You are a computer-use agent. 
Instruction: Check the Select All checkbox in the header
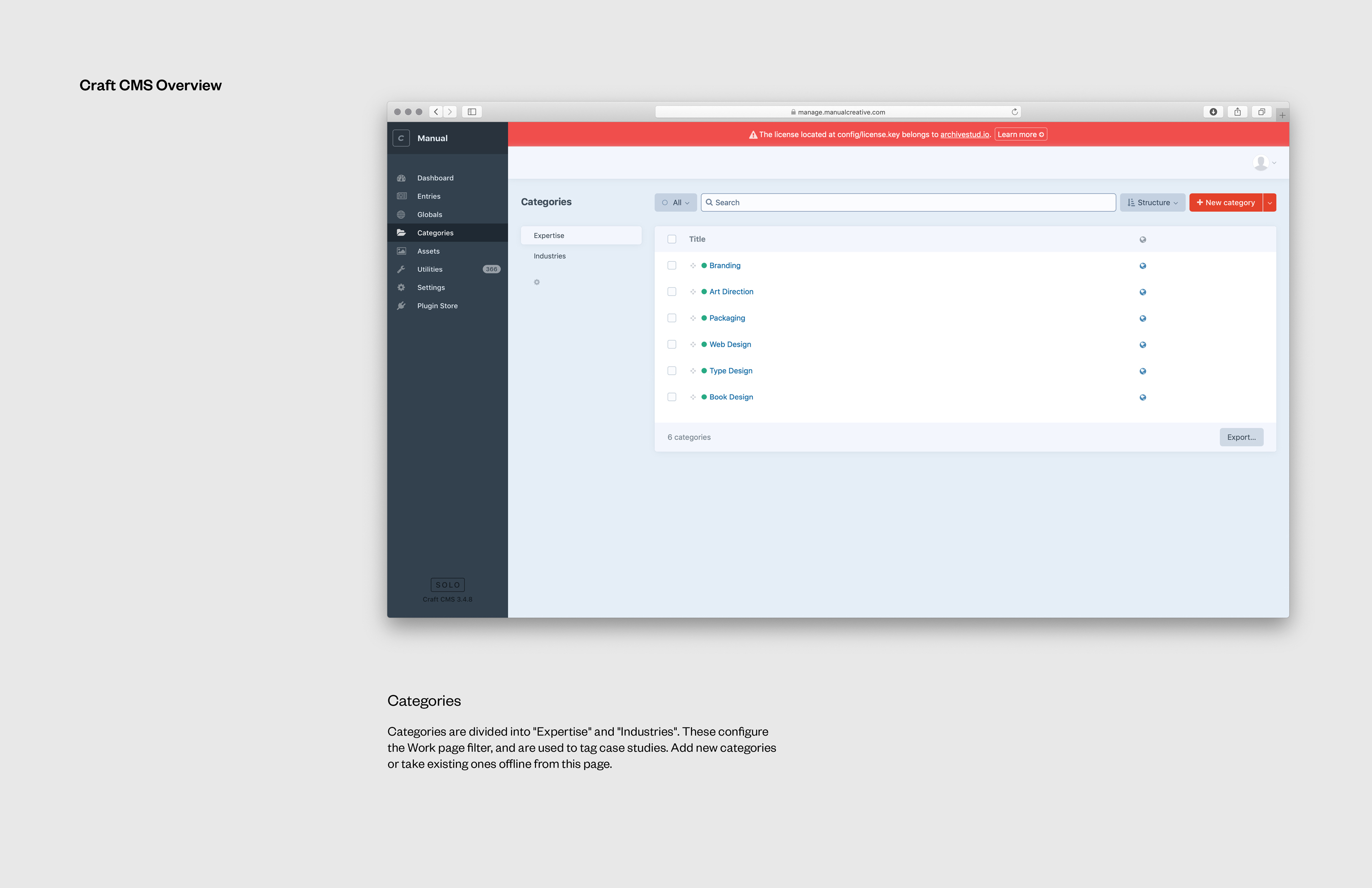[x=671, y=239]
